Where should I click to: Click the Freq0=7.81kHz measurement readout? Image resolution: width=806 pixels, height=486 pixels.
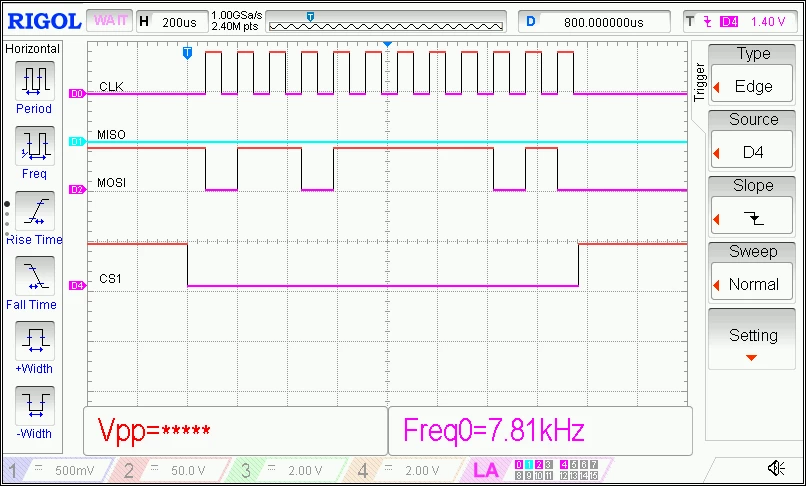pos(540,431)
